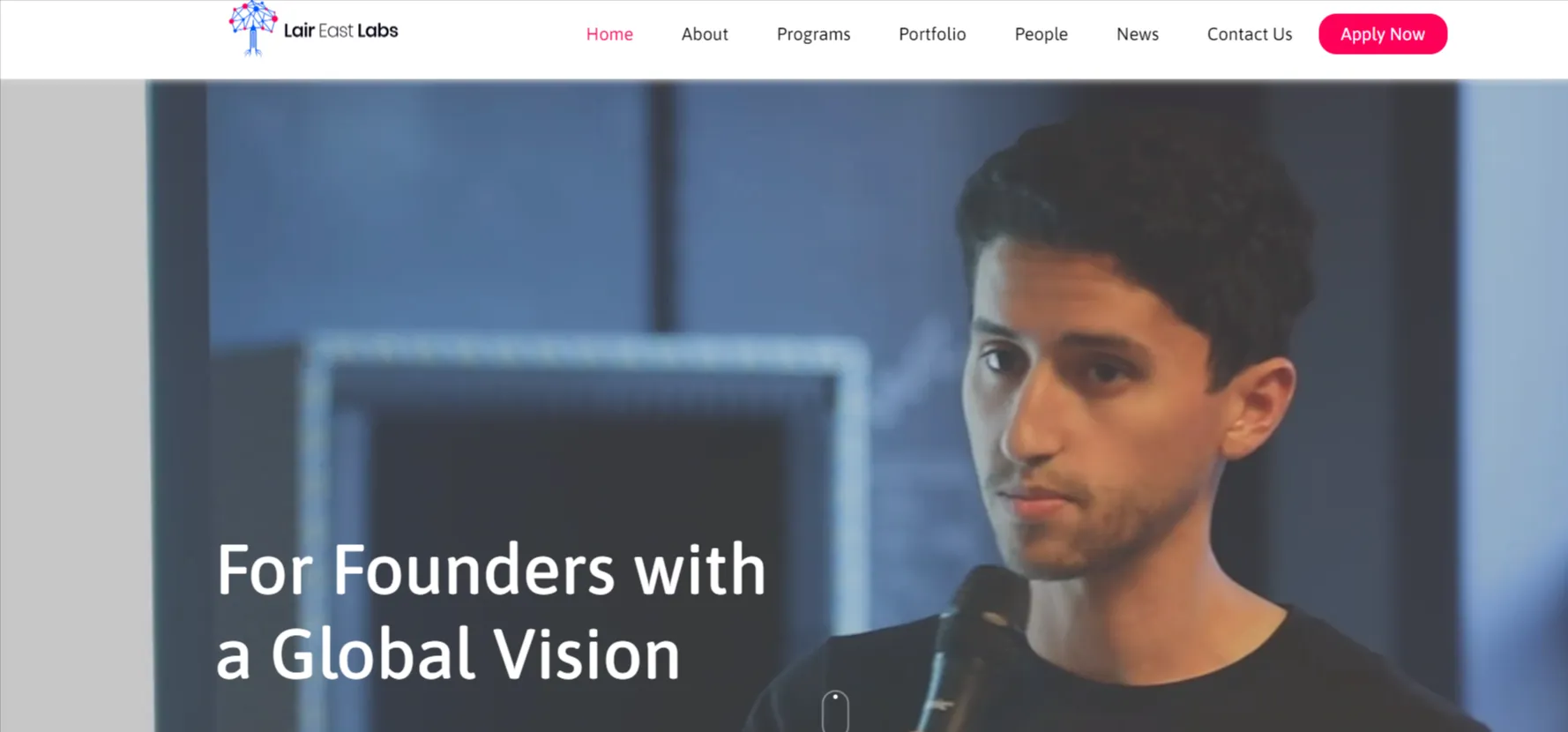Click the blurred picture frame in background
The height and width of the screenshot is (732, 1568).
[582, 529]
